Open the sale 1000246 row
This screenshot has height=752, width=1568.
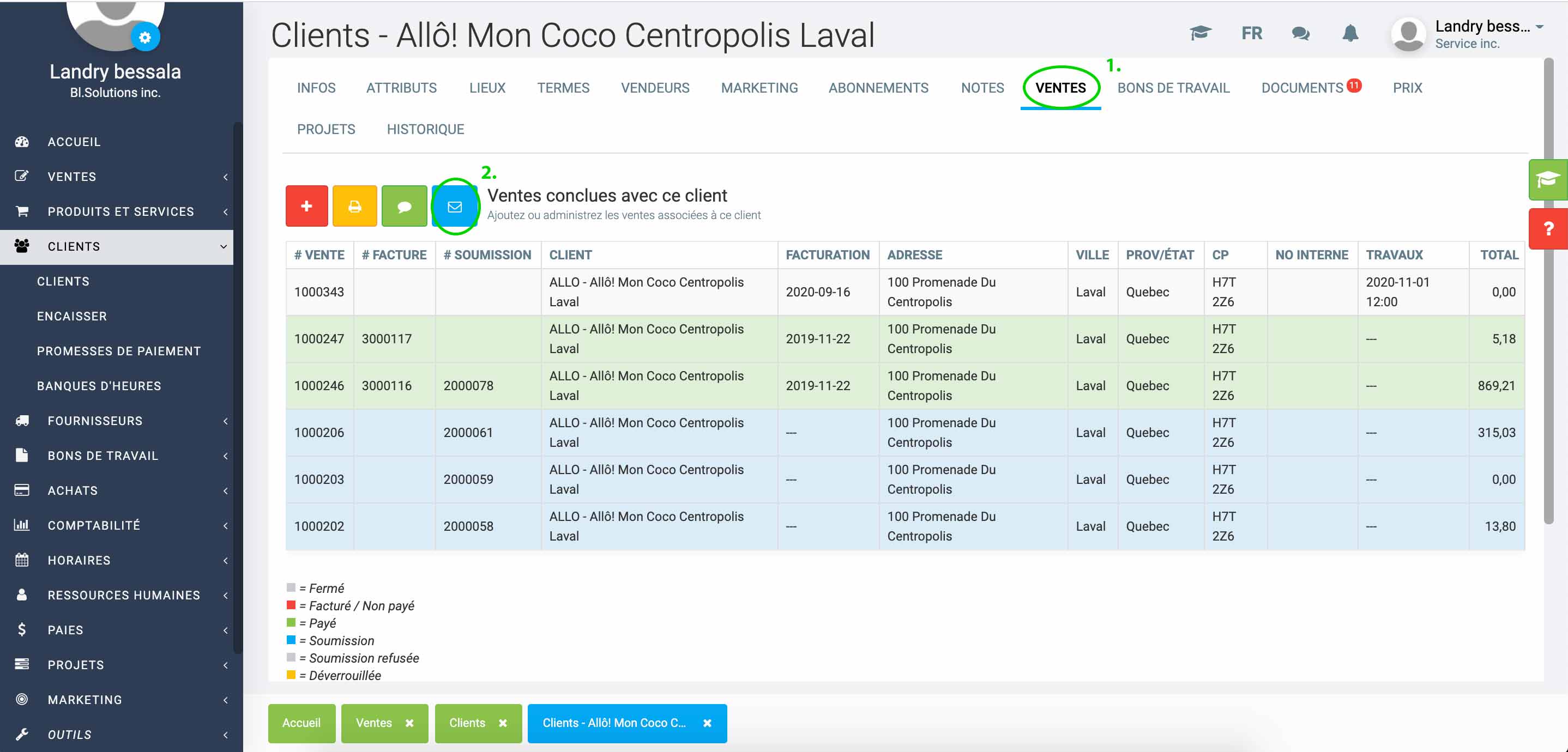319,386
